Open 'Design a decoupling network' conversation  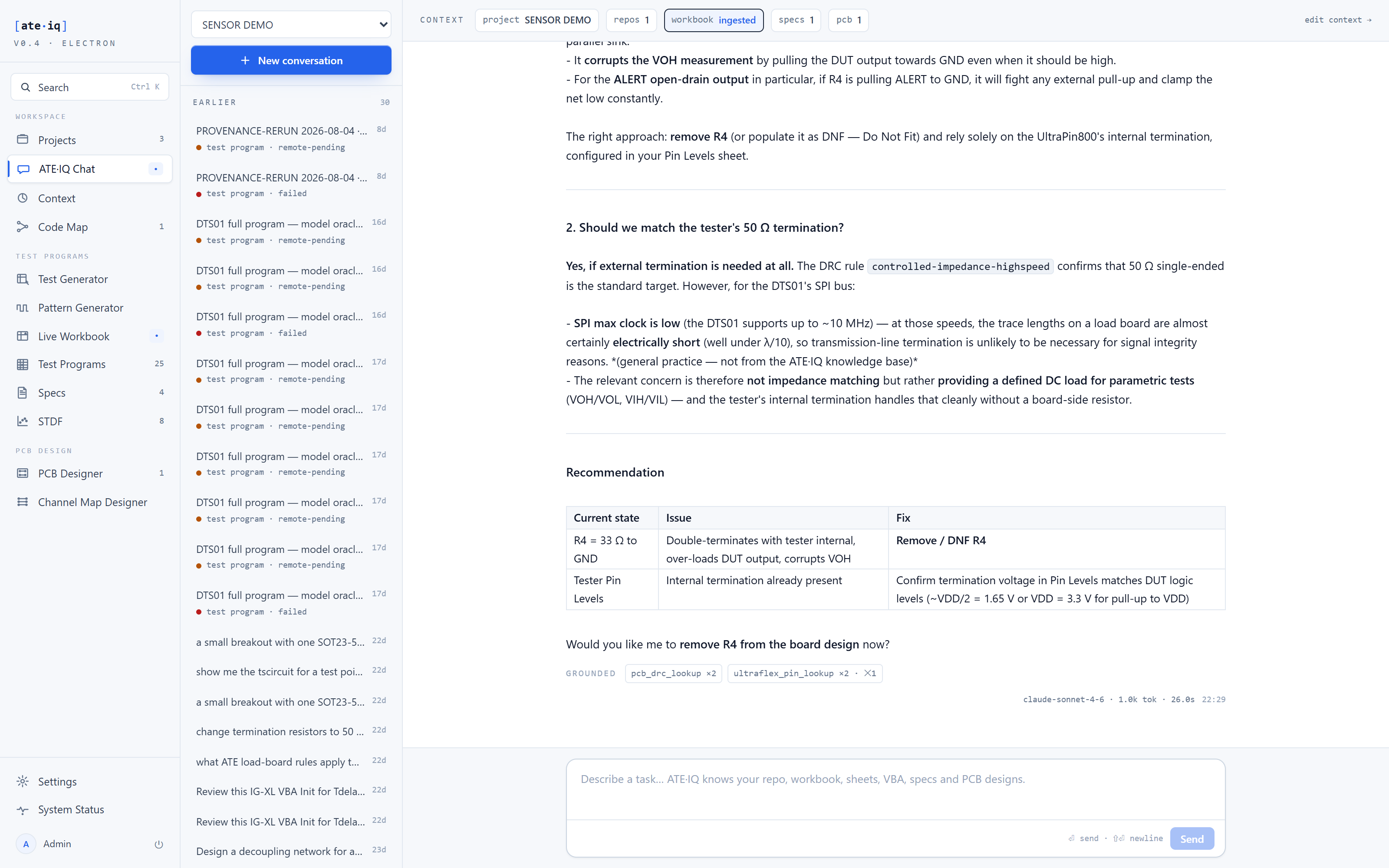(291, 852)
